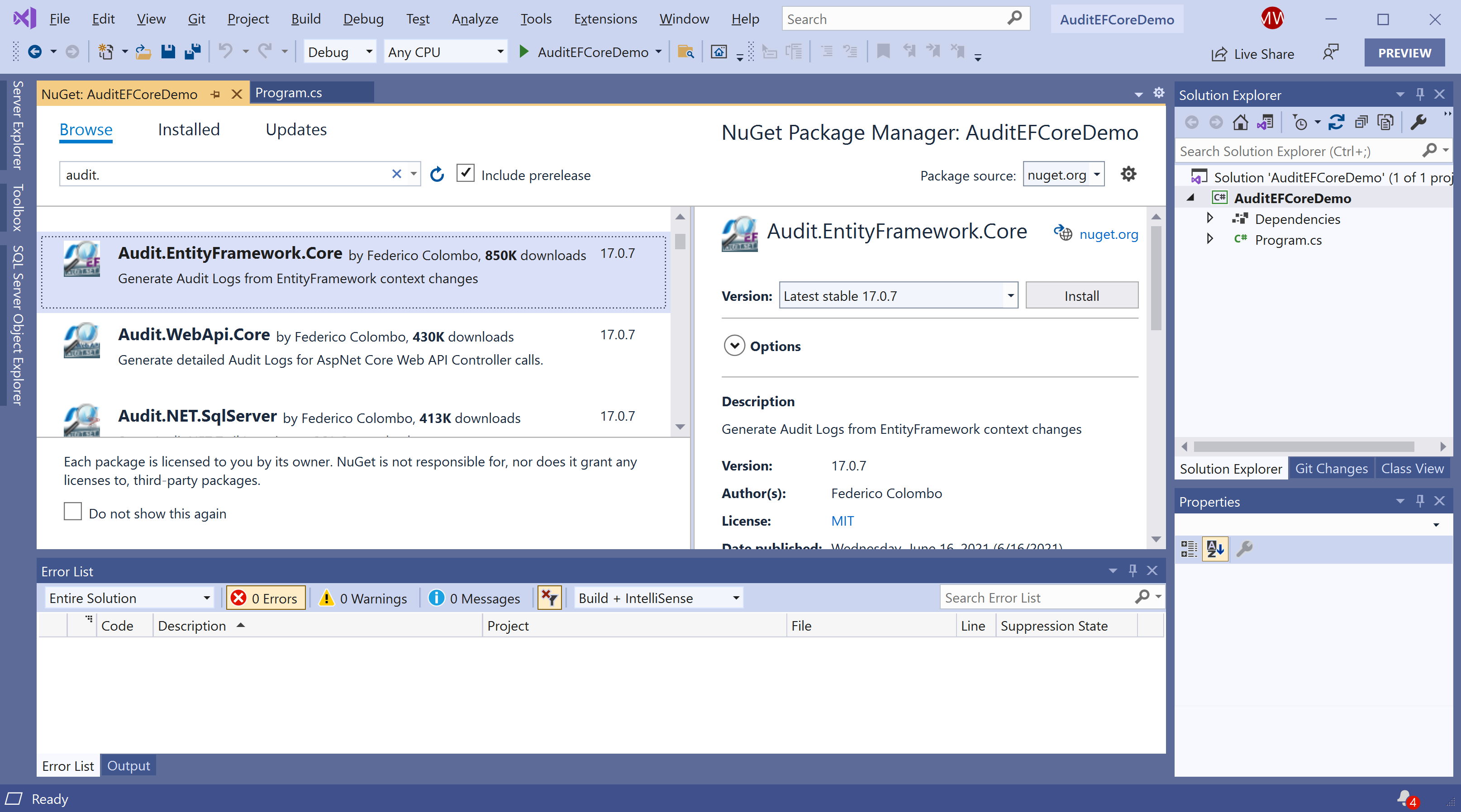Click the Properties wrench in Solution Explorer toolbar
Screen dimensions: 1461x812
(1418, 123)
